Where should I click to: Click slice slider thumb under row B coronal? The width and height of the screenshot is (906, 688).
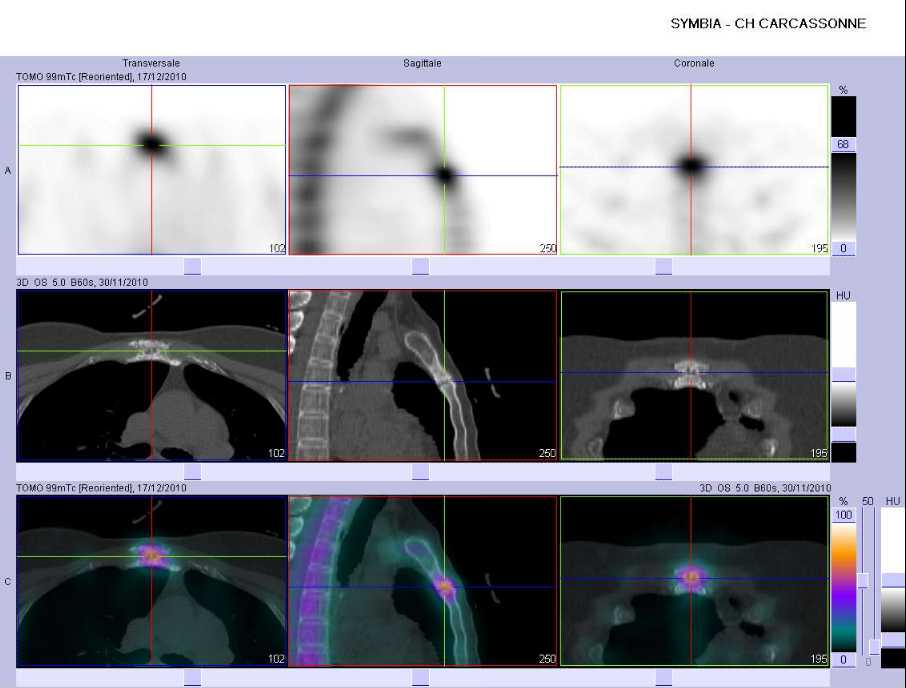pos(664,472)
